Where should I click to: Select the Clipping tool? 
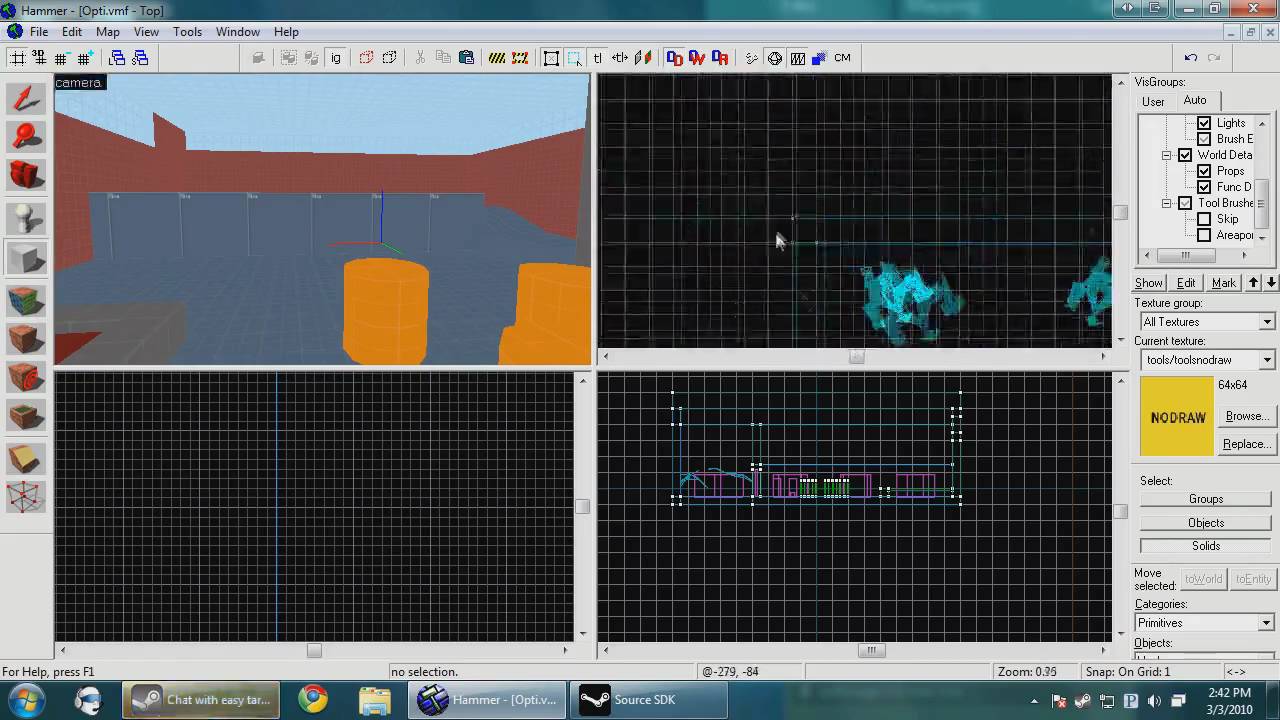pyautogui.click(x=26, y=457)
